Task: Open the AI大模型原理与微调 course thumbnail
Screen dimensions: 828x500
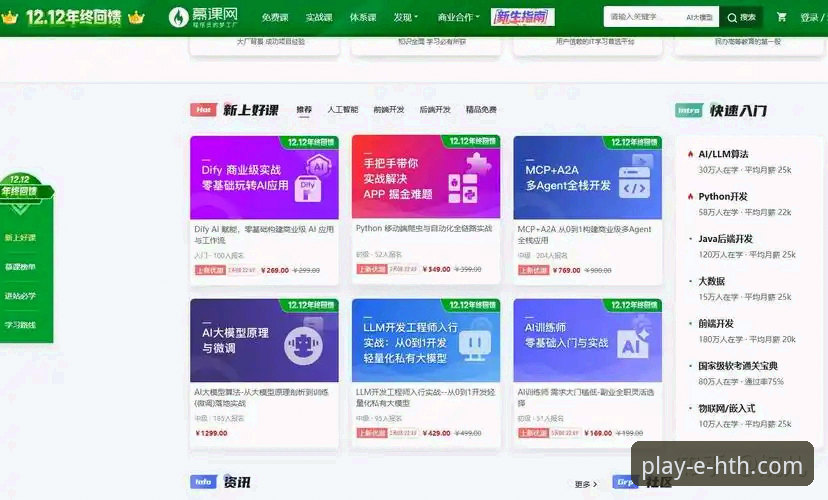Action: [264, 340]
